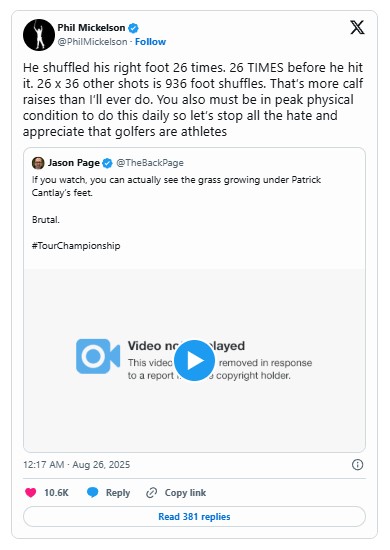Viewport: 390px width, 550px height.
Task: Click the 10.6K likes count
Action: click(56, 493)
